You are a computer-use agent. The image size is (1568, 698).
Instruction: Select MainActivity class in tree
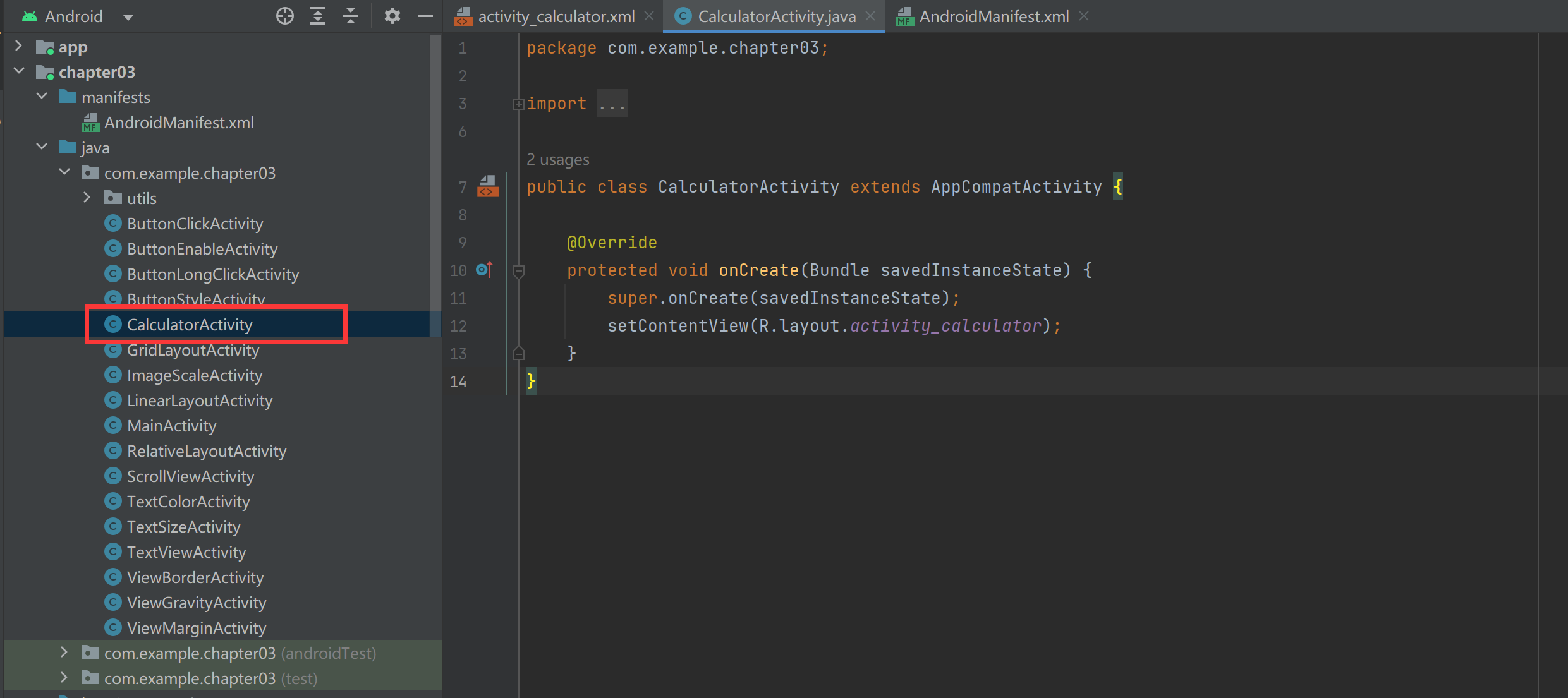(171, 426)
